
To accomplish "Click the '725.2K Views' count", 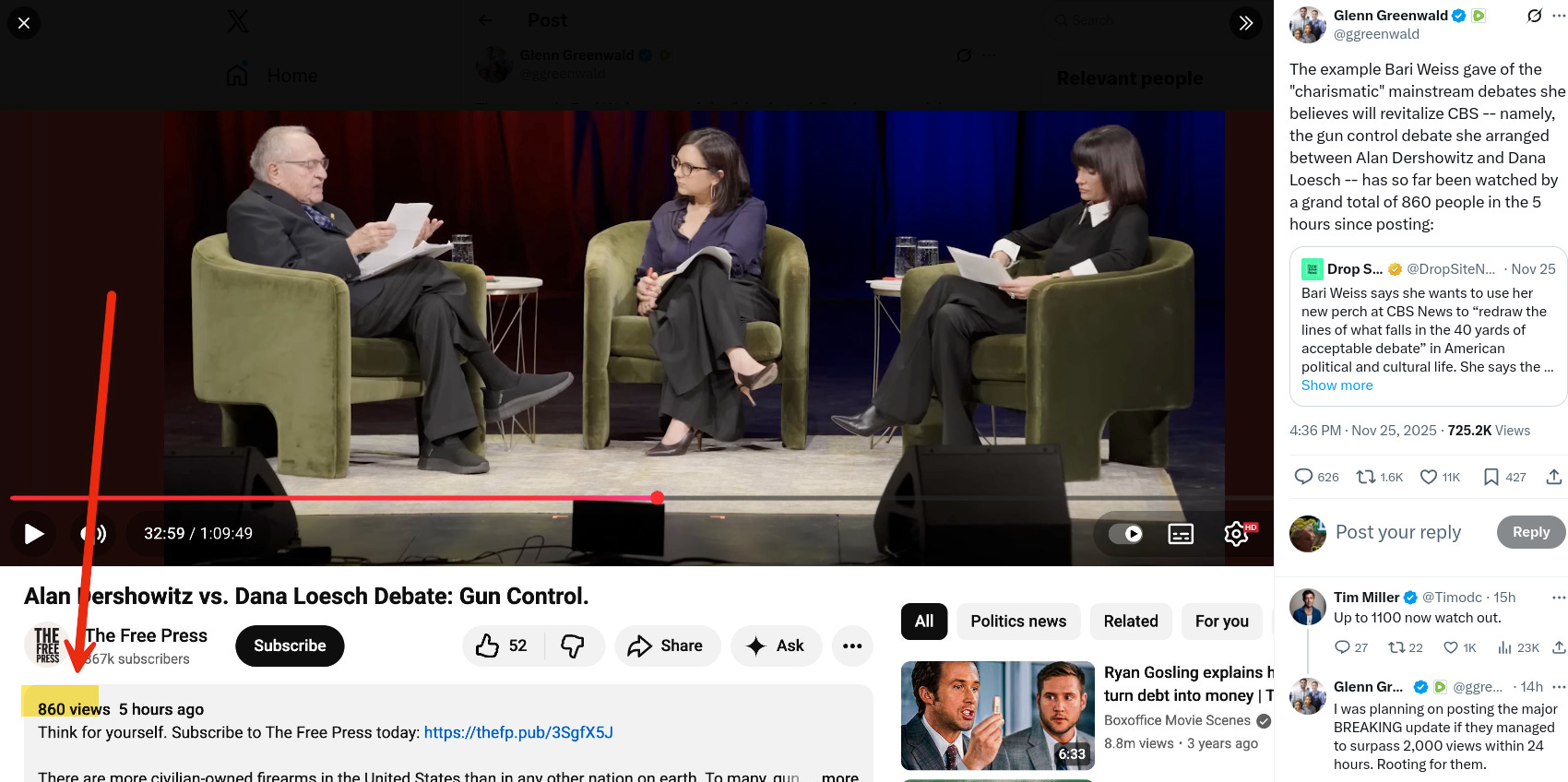I will click(x=1489, y=431).
